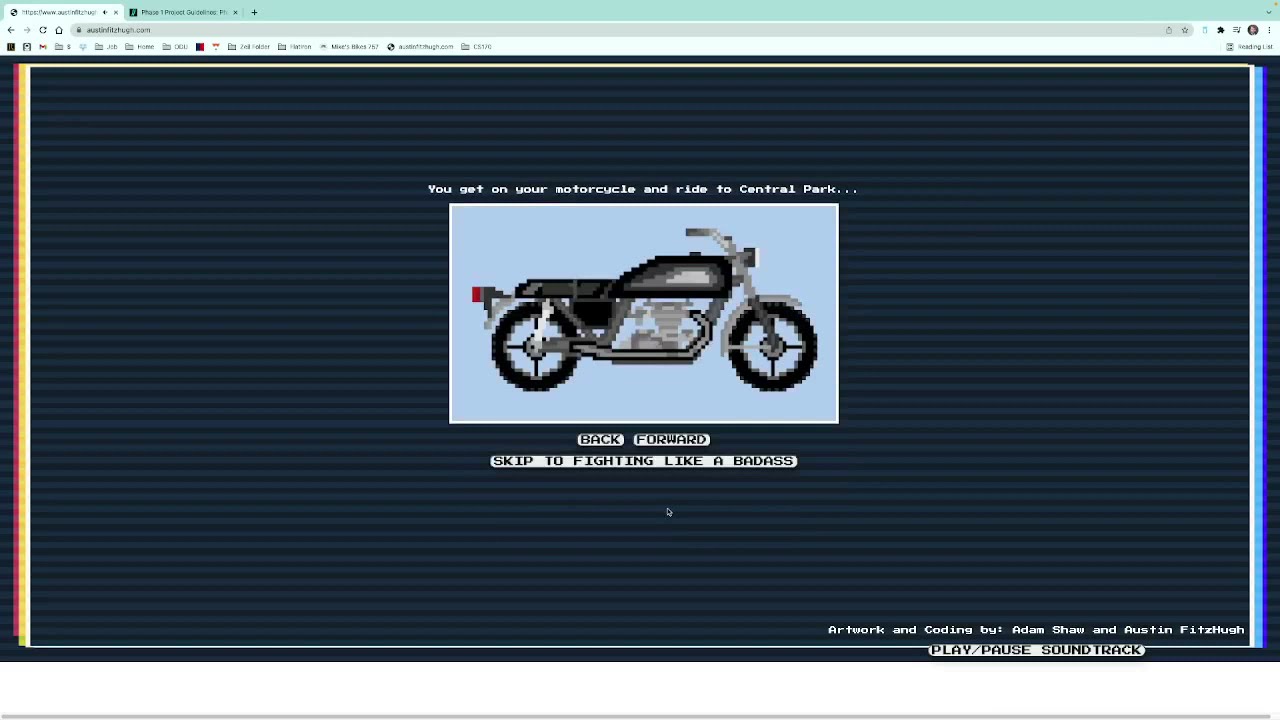This screenshot has width=1280, height=720.
Task: Click the browser forward arrow
Action: point(27,30)
